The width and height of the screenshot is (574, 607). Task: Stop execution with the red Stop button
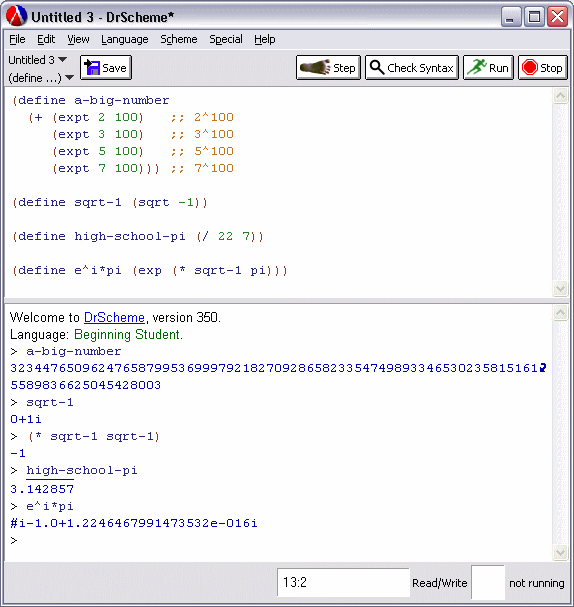[543, 68]
